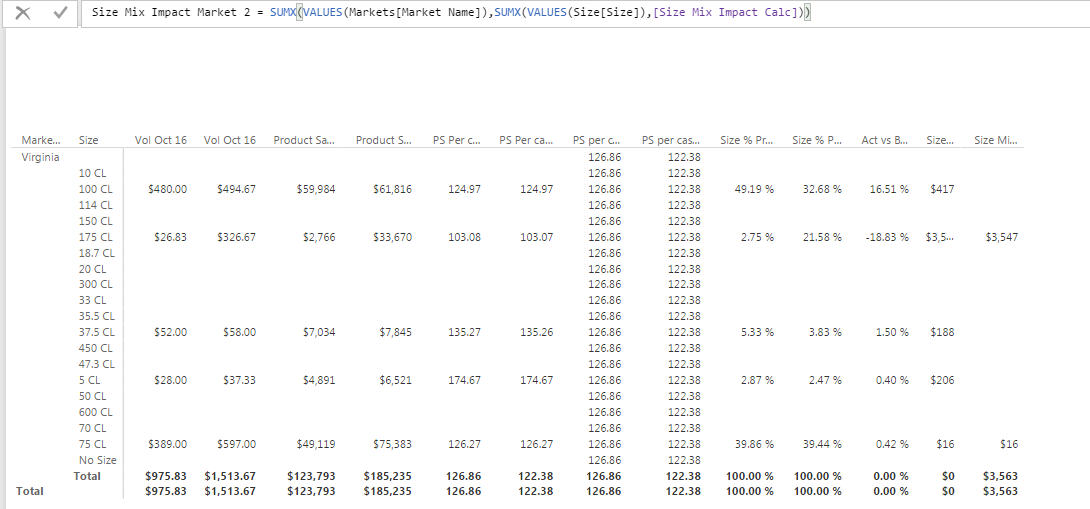Click the Size % Pr... column header
The height and width of the screenshot is (509, 1090).
coord(747,140)
